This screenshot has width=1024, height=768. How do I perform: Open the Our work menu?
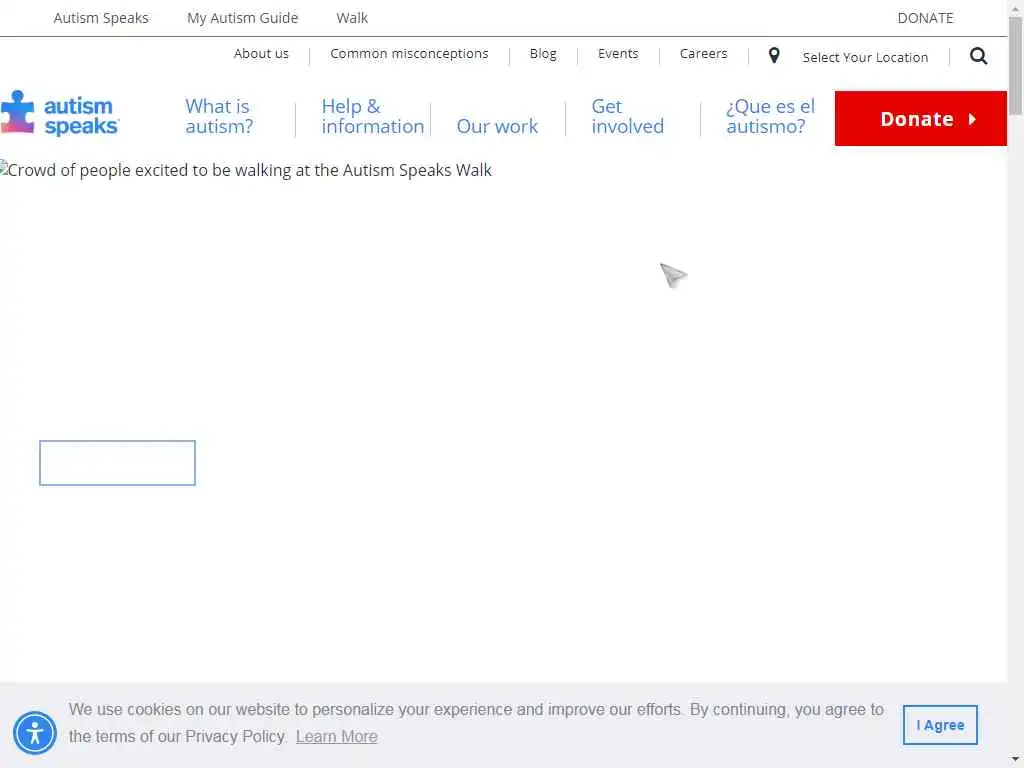(497, 126)
